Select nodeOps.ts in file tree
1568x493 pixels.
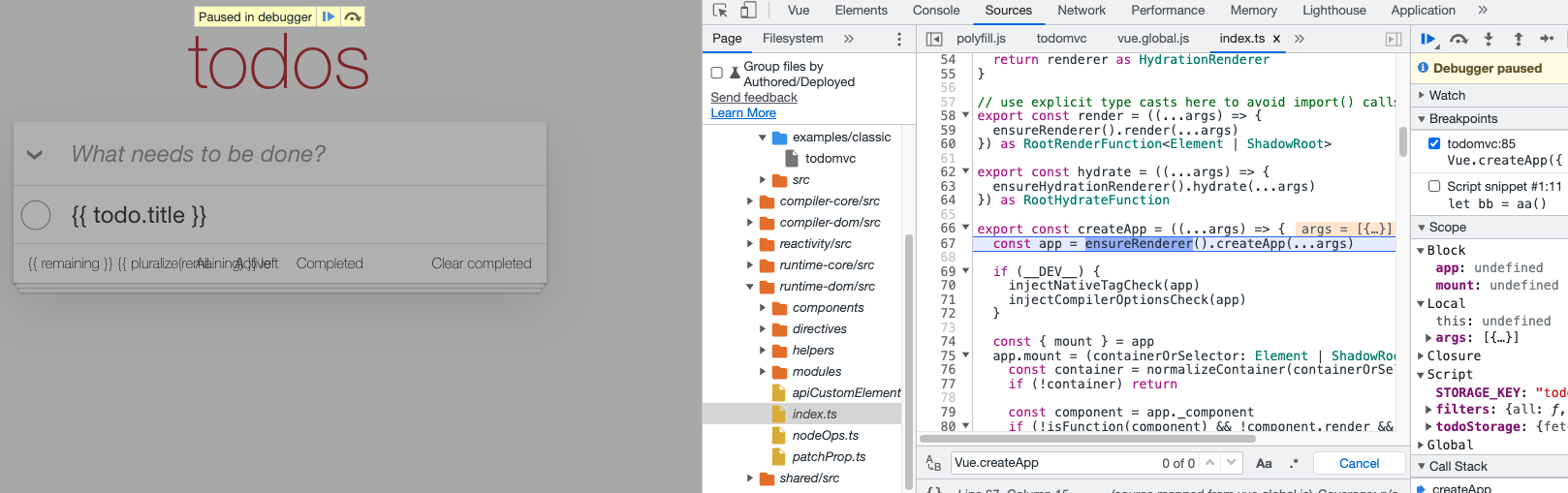826,436
